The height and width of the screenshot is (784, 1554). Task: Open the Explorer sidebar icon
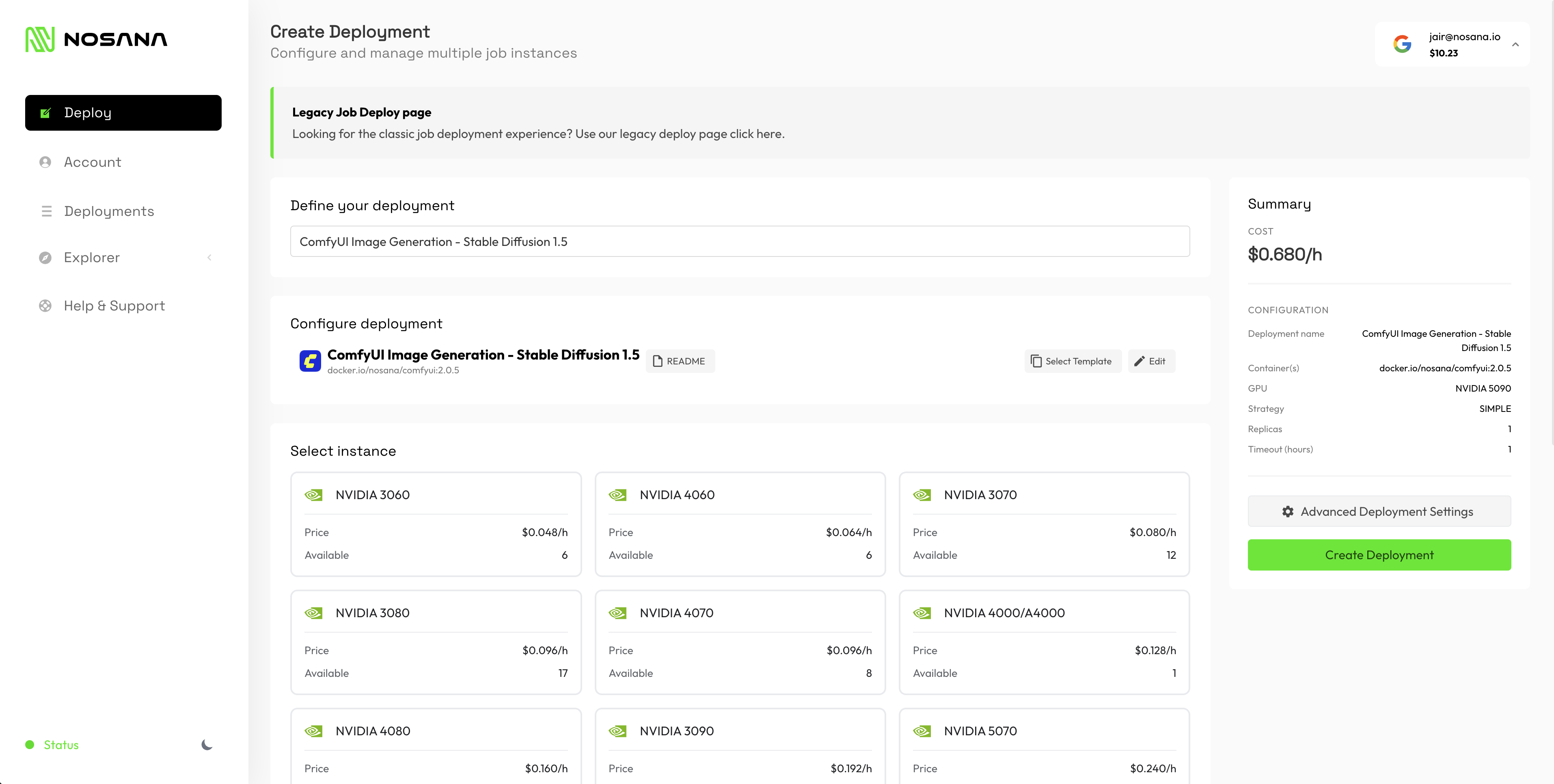click(45, 257)
